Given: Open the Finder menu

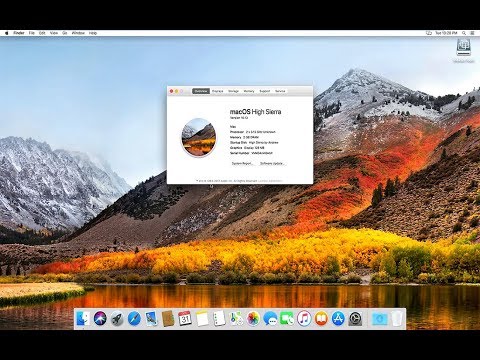Looking at the screenshot, I should click(19, 33).
